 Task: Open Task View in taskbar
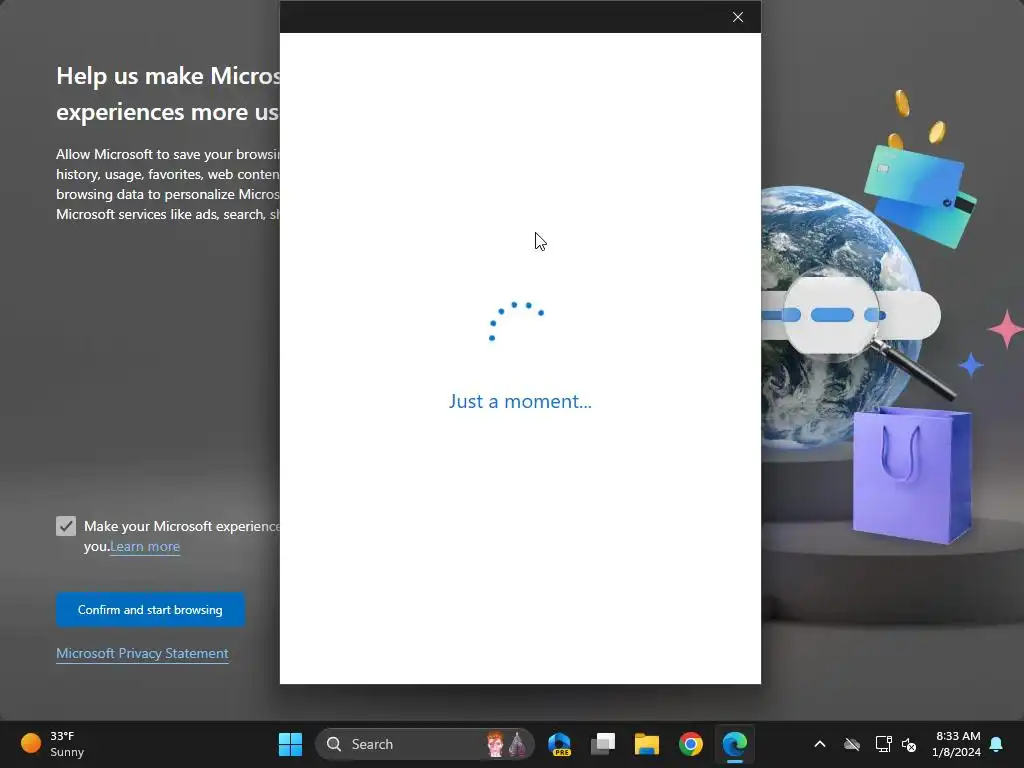[x=603, y=744]
